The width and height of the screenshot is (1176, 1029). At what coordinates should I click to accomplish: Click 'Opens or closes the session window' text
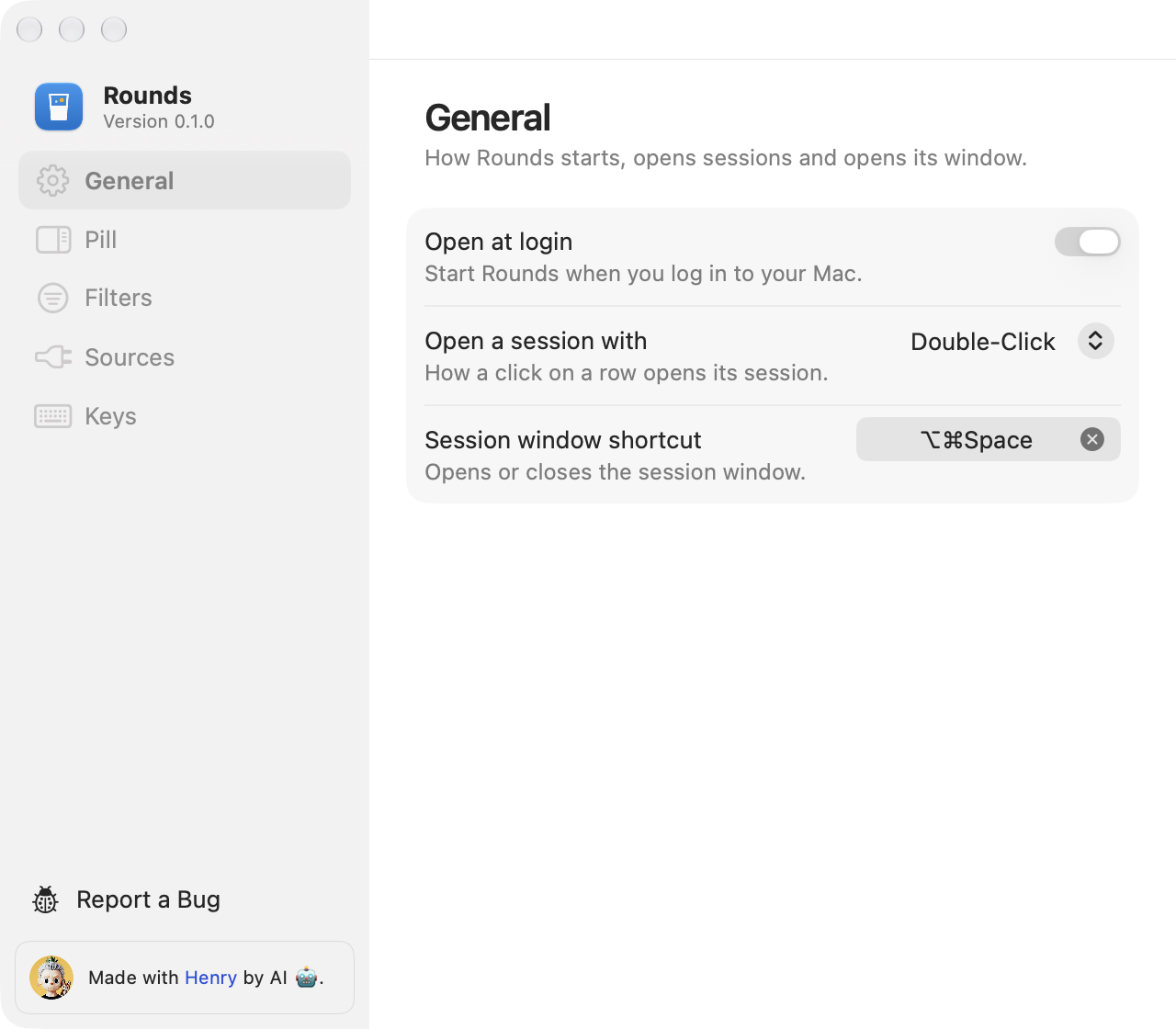click(616, 472)
